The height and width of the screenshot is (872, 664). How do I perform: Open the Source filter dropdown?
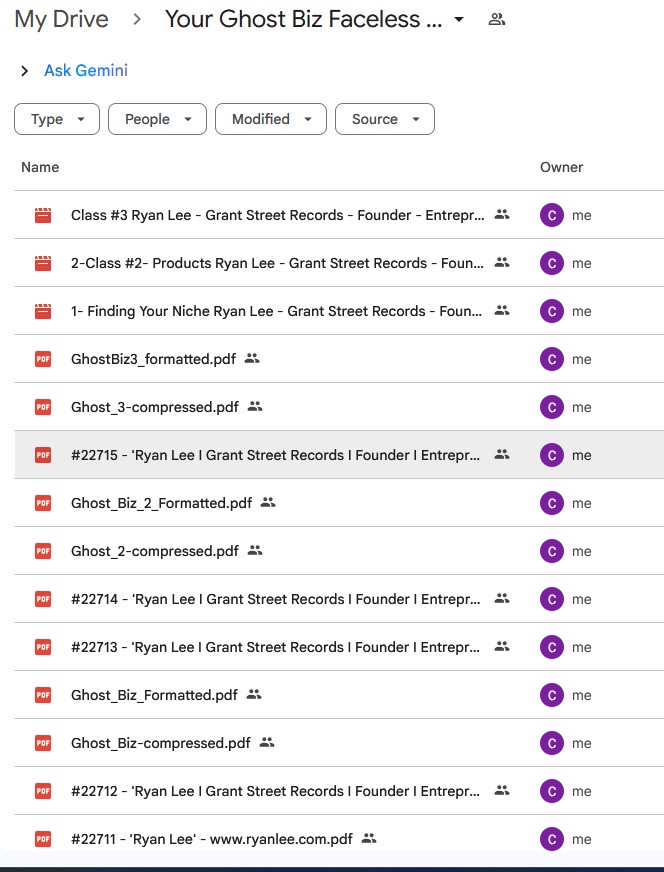pos(384,119)
